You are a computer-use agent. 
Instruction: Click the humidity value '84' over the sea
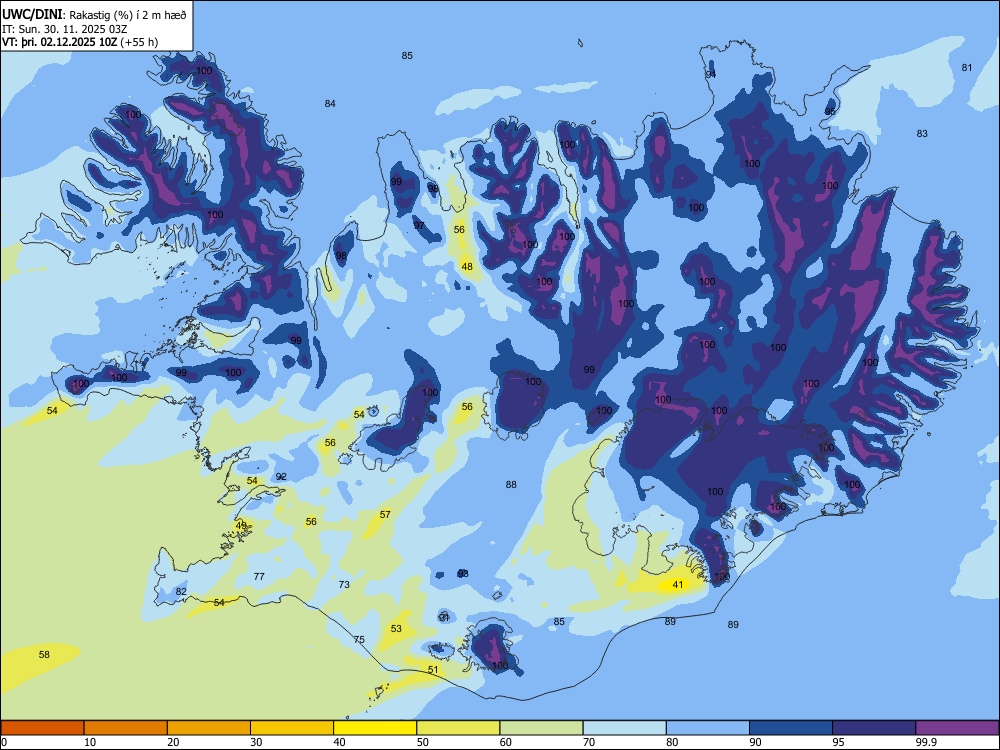coord(330,104)
